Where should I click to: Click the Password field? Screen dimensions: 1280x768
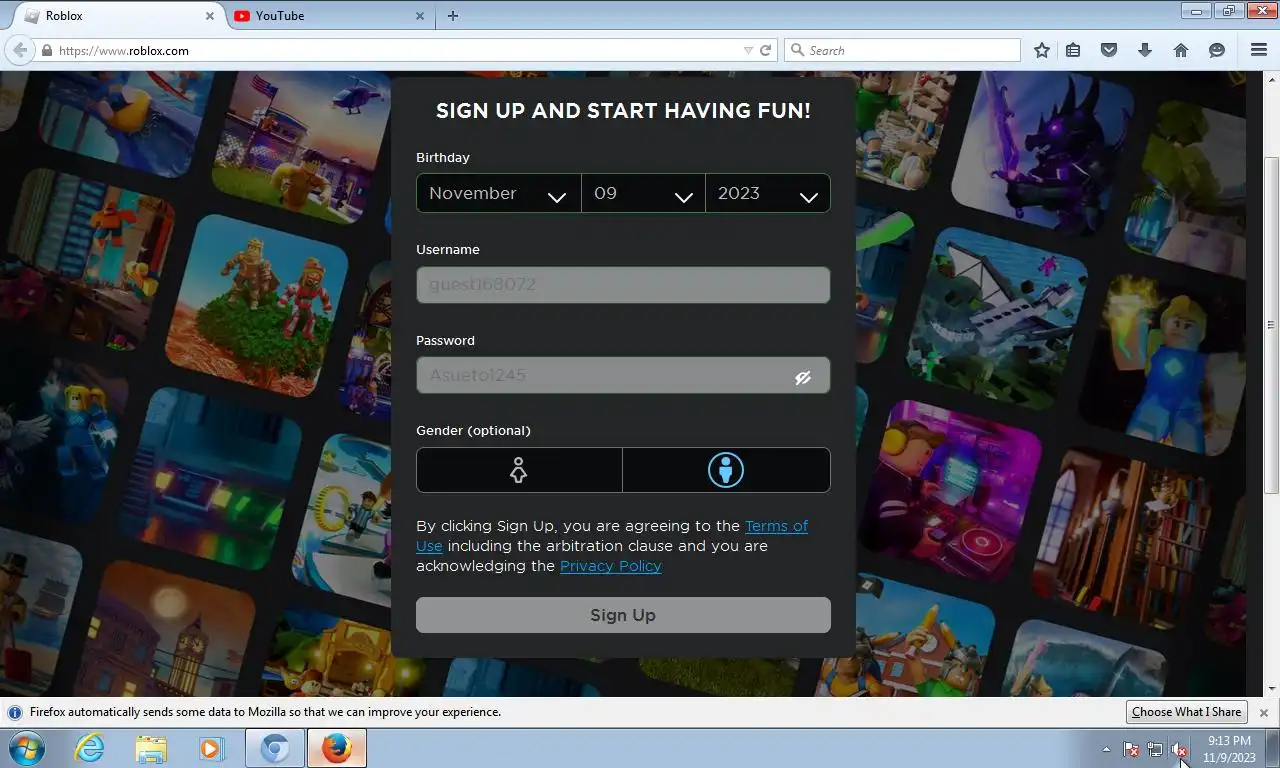pos(623,375)
